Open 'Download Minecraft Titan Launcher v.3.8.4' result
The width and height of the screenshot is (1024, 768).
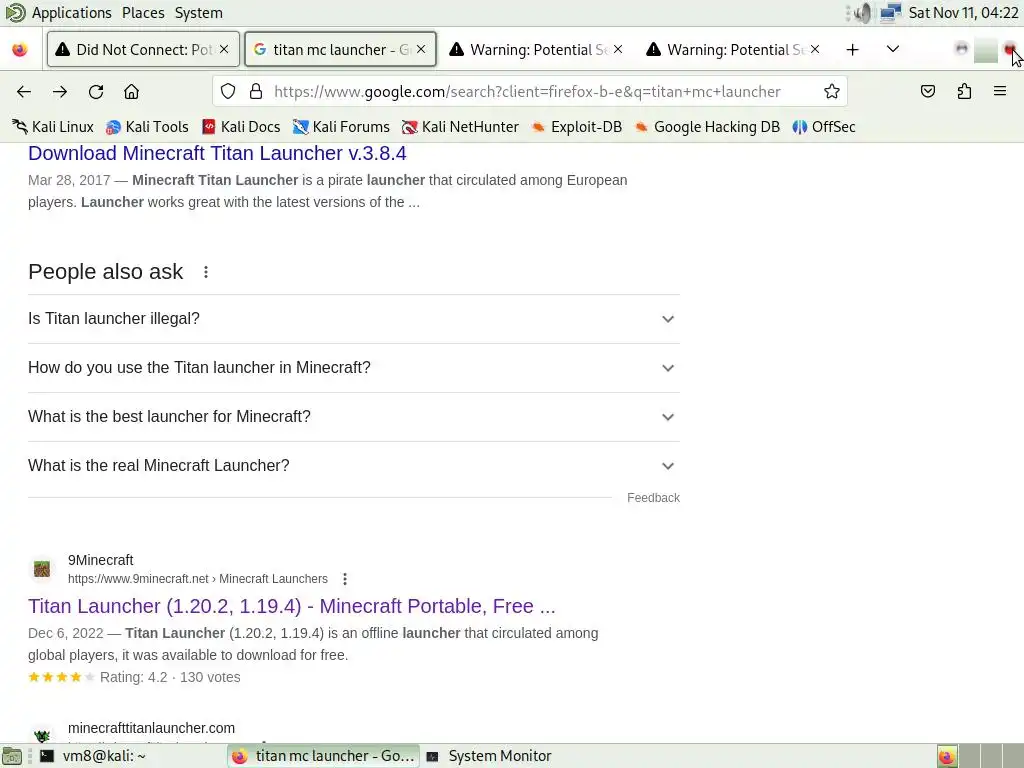217,153
